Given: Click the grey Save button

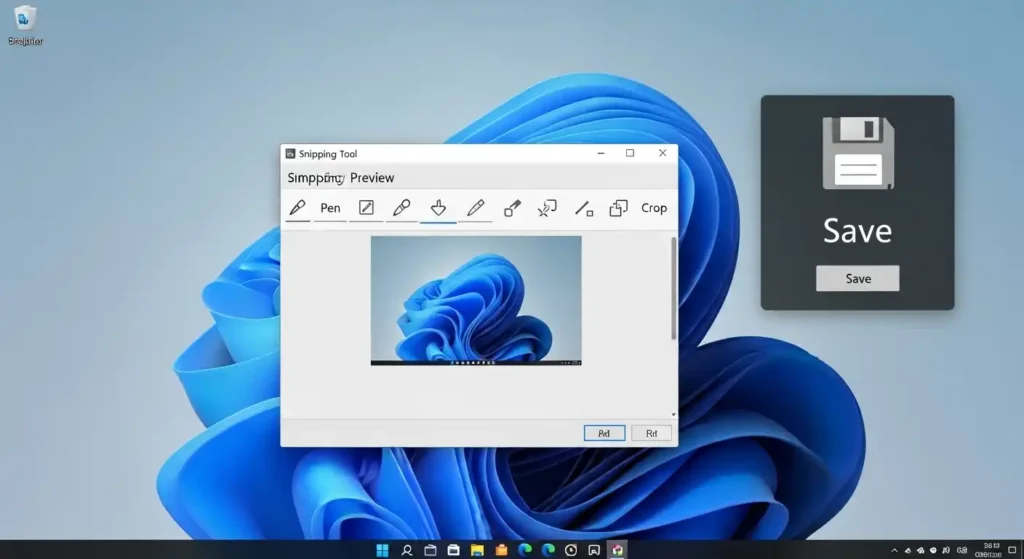Looking at the screenshot, I should [x=857, y=278].
